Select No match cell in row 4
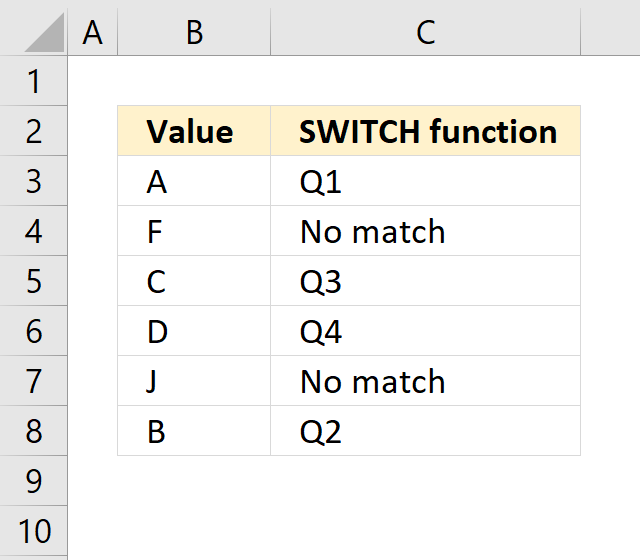Screen dimensions: 640x560 [x=425, y=231]
